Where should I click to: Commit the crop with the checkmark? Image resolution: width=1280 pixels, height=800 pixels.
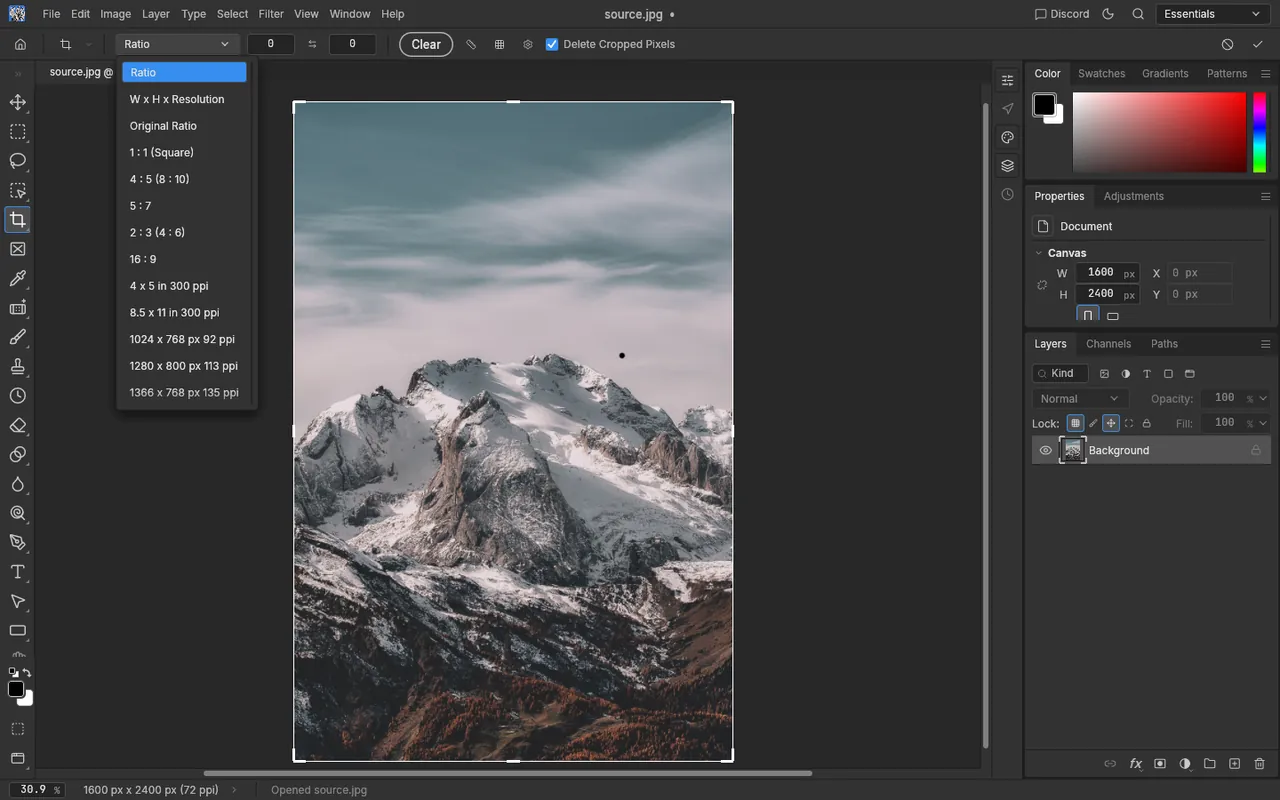[x=1258, y=45]
